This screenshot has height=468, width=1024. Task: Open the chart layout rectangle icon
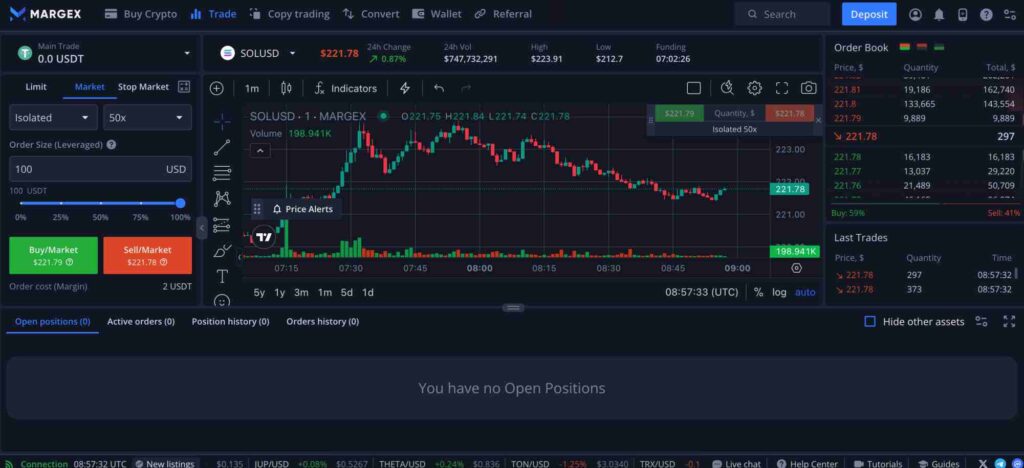tap(694, 88)
